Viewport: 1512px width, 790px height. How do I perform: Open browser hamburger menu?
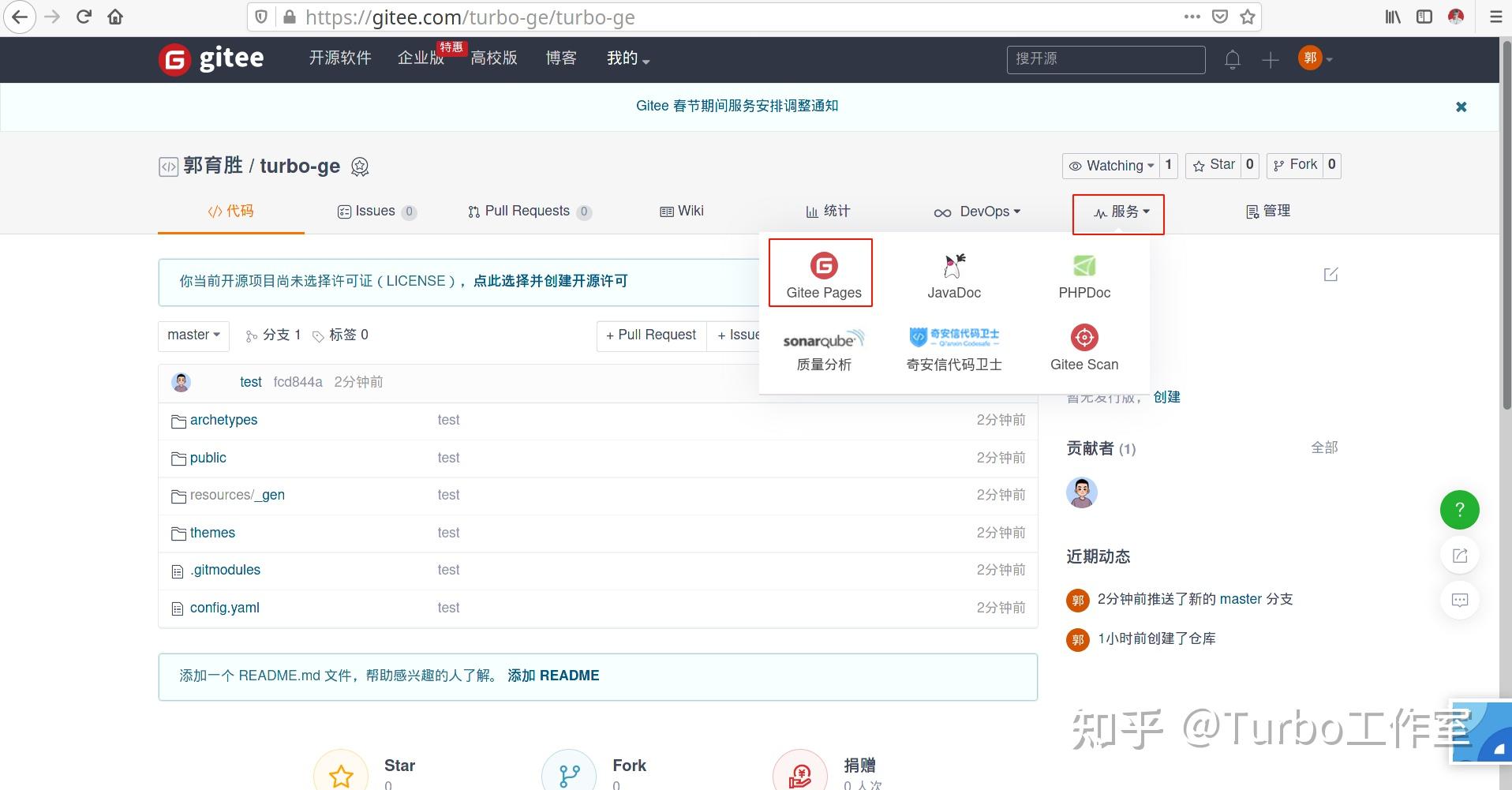coord(1495,17)
